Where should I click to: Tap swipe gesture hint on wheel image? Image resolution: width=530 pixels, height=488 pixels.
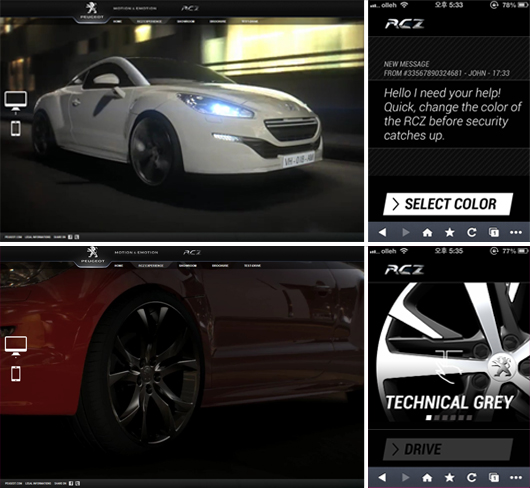[448, 368]
